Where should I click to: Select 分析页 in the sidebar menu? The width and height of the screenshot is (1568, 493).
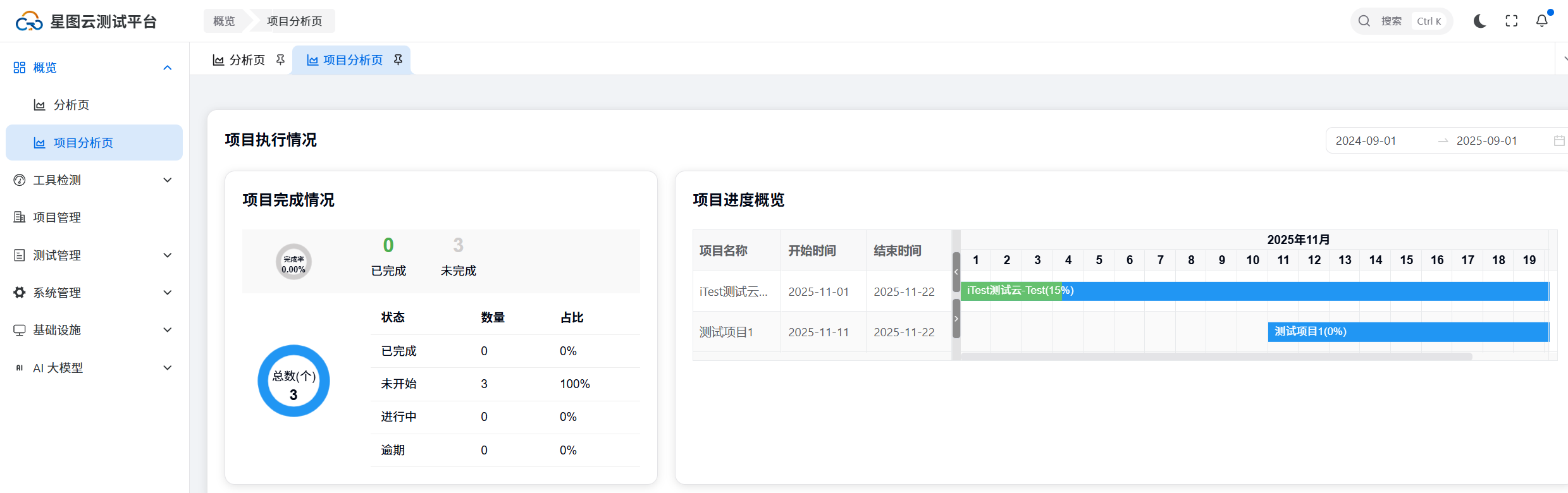(x=71, y=105)
